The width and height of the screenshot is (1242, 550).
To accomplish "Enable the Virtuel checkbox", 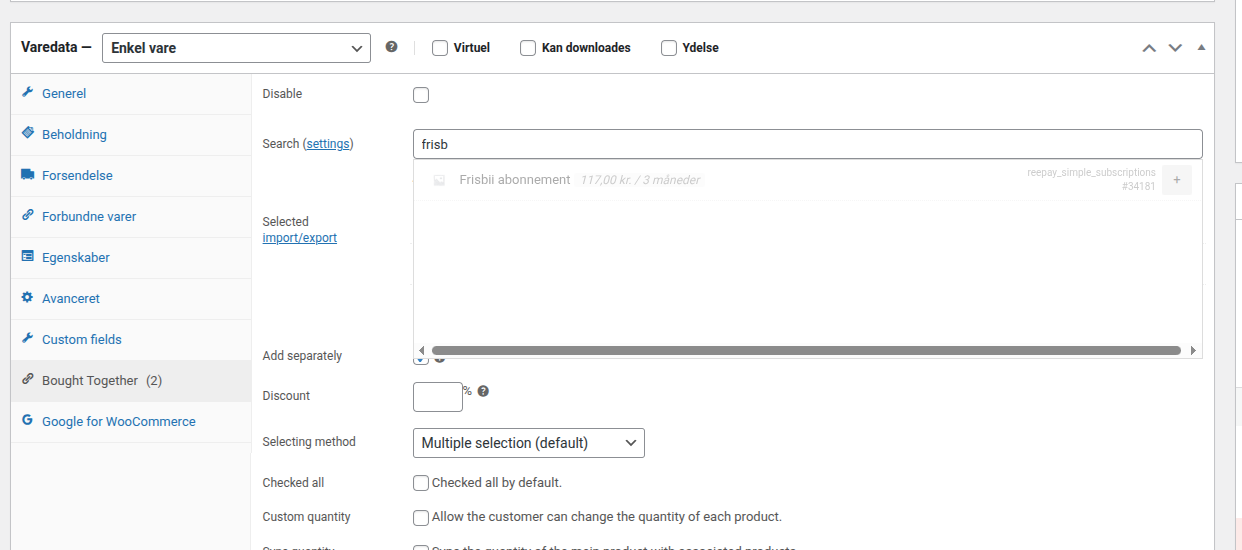I will coord(439,48).
